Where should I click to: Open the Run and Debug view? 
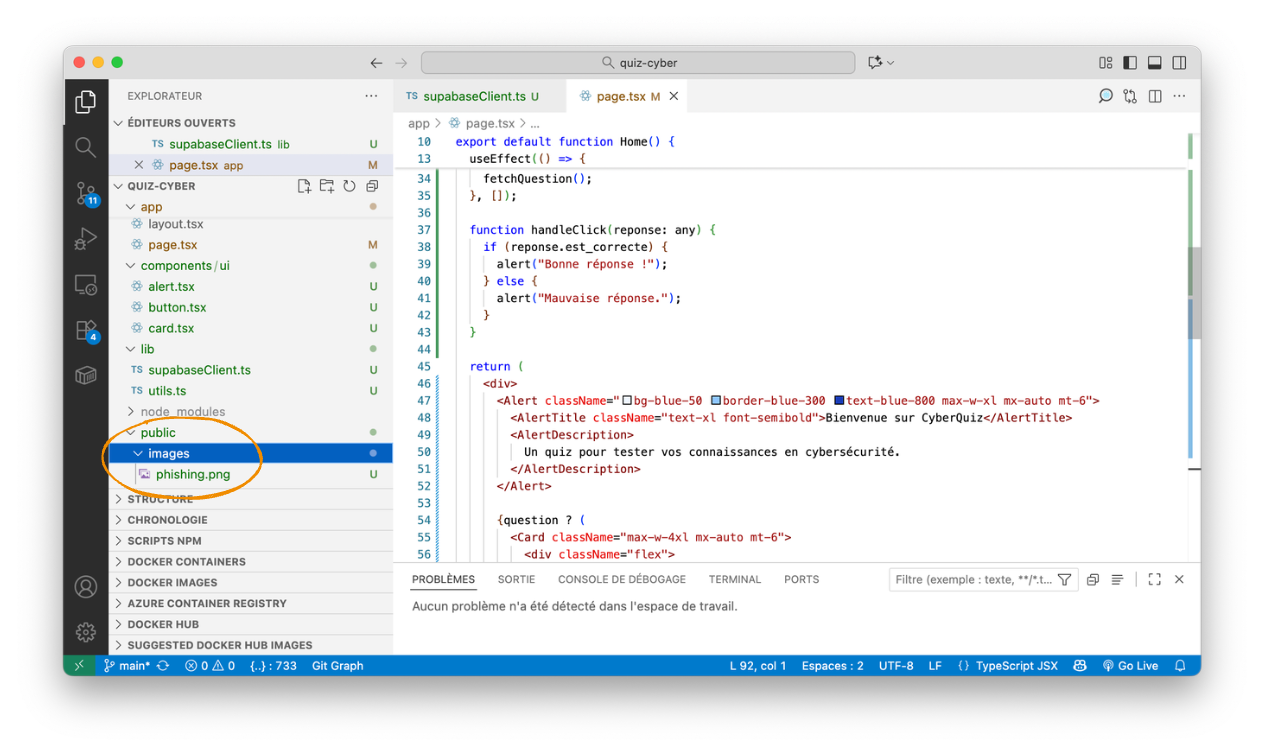86,239
